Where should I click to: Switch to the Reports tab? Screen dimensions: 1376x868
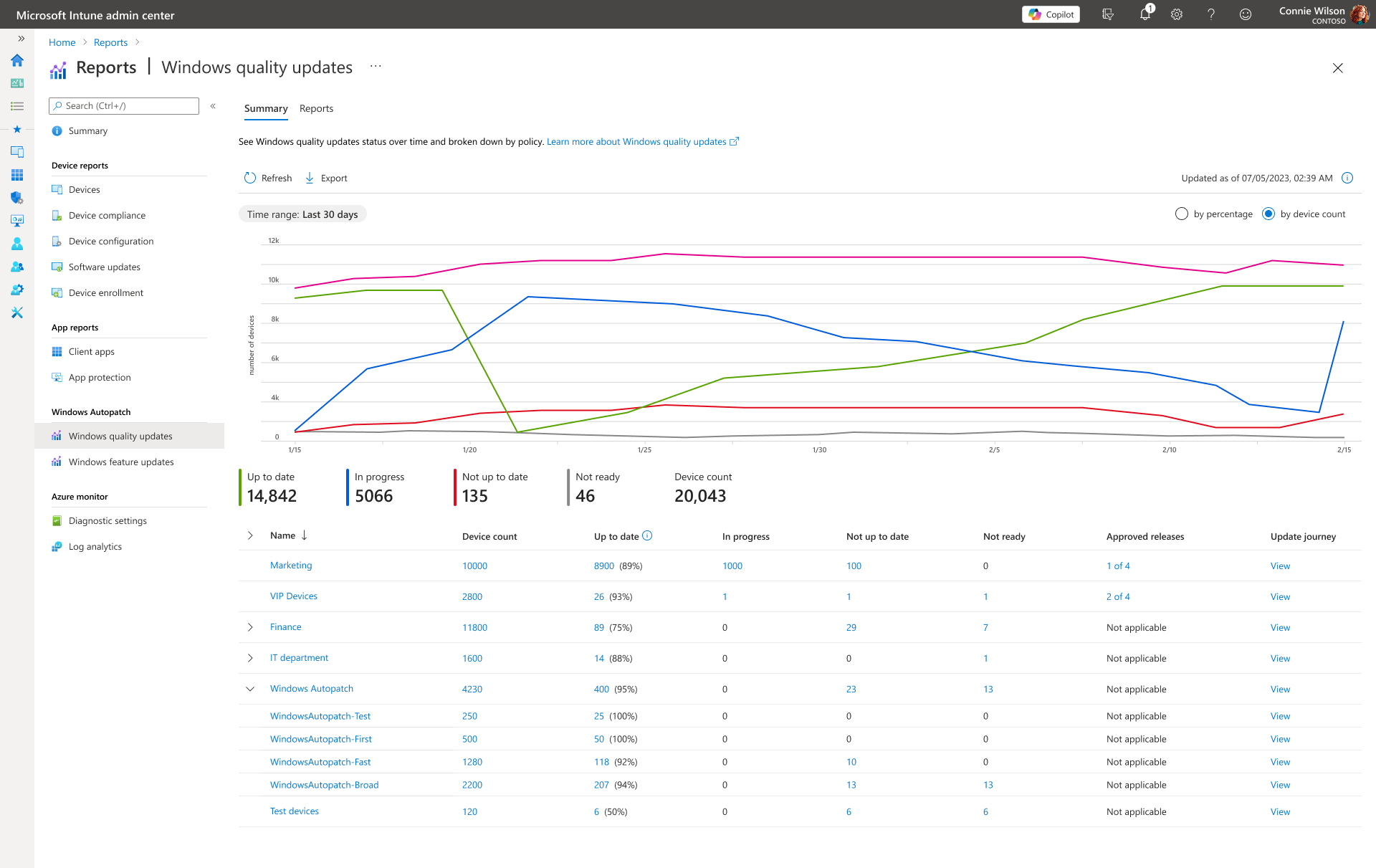(316, 108)
